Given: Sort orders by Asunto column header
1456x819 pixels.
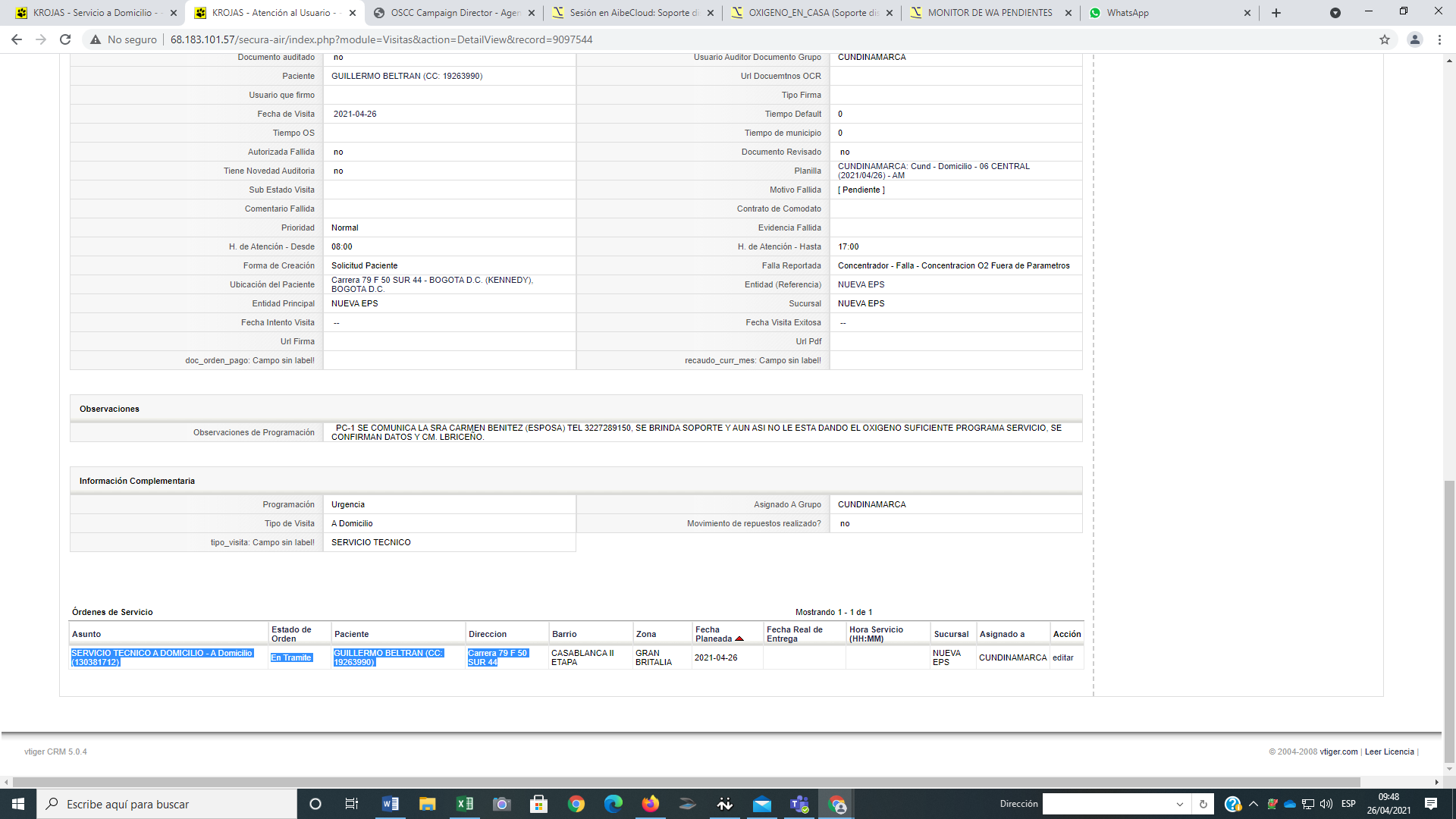Looking at the screenshot, I should click(86, 634).
